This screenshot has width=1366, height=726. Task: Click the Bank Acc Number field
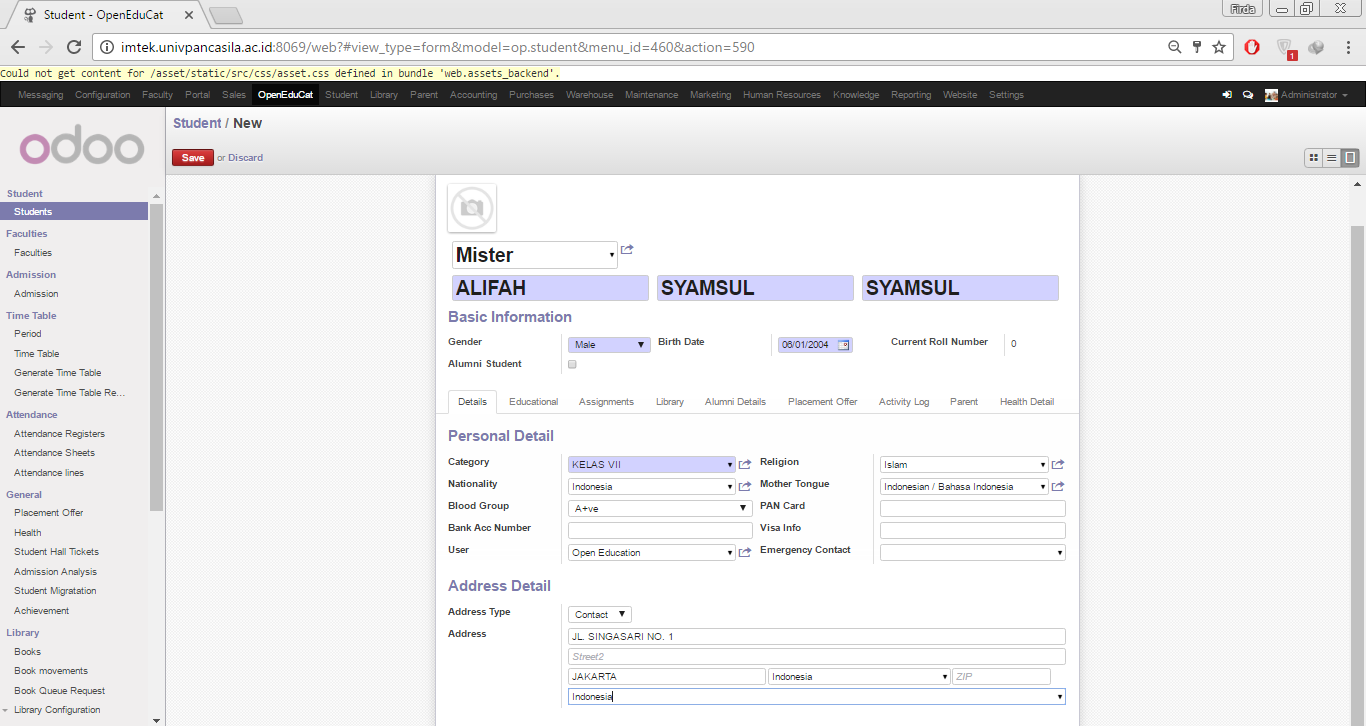click(x=660, y=531)
